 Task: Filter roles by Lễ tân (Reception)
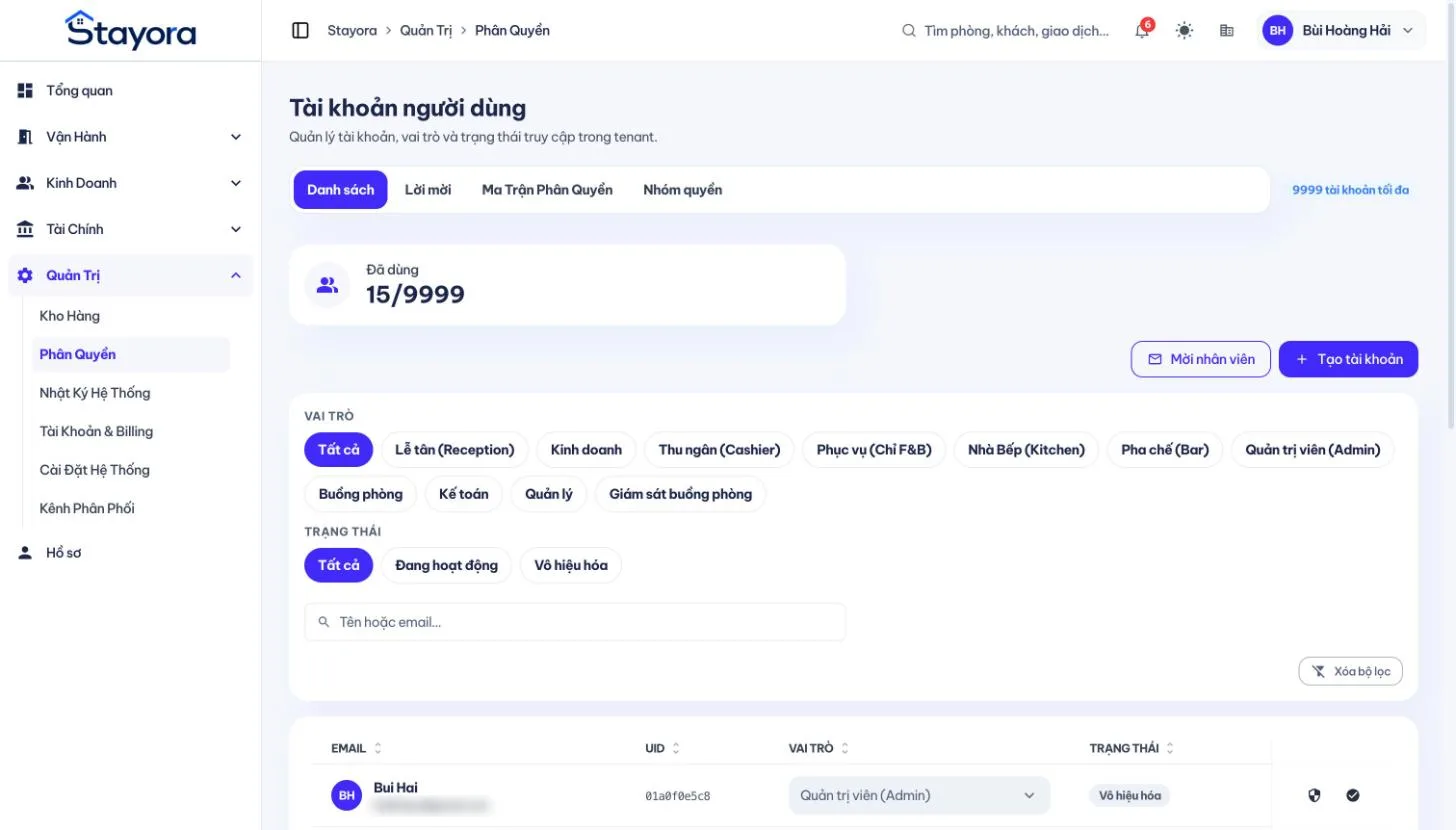point(455,450)
